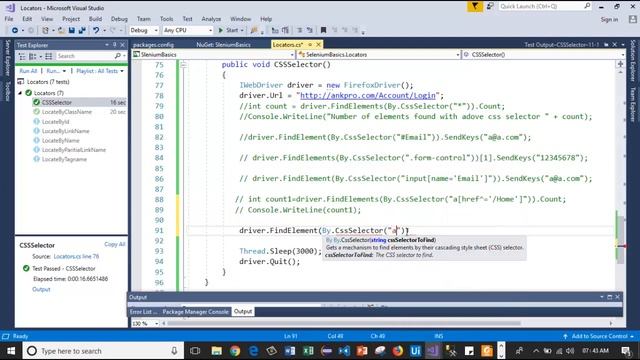
Task: Click the search magnifier in Test Explorer
Action: 118,56
